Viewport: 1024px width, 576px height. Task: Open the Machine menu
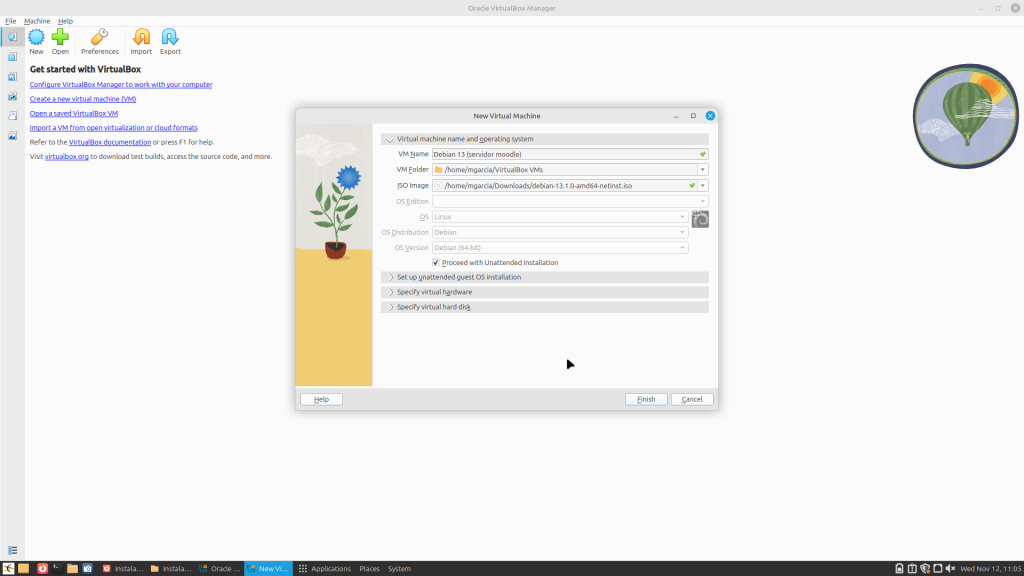click(x=37, y=21)
